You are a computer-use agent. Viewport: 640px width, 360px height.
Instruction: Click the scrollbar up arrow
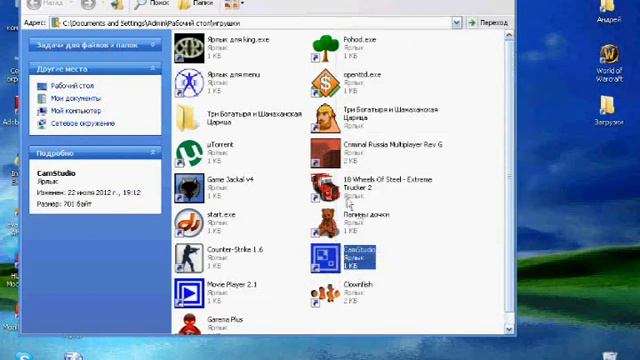(x=509, y=35)
